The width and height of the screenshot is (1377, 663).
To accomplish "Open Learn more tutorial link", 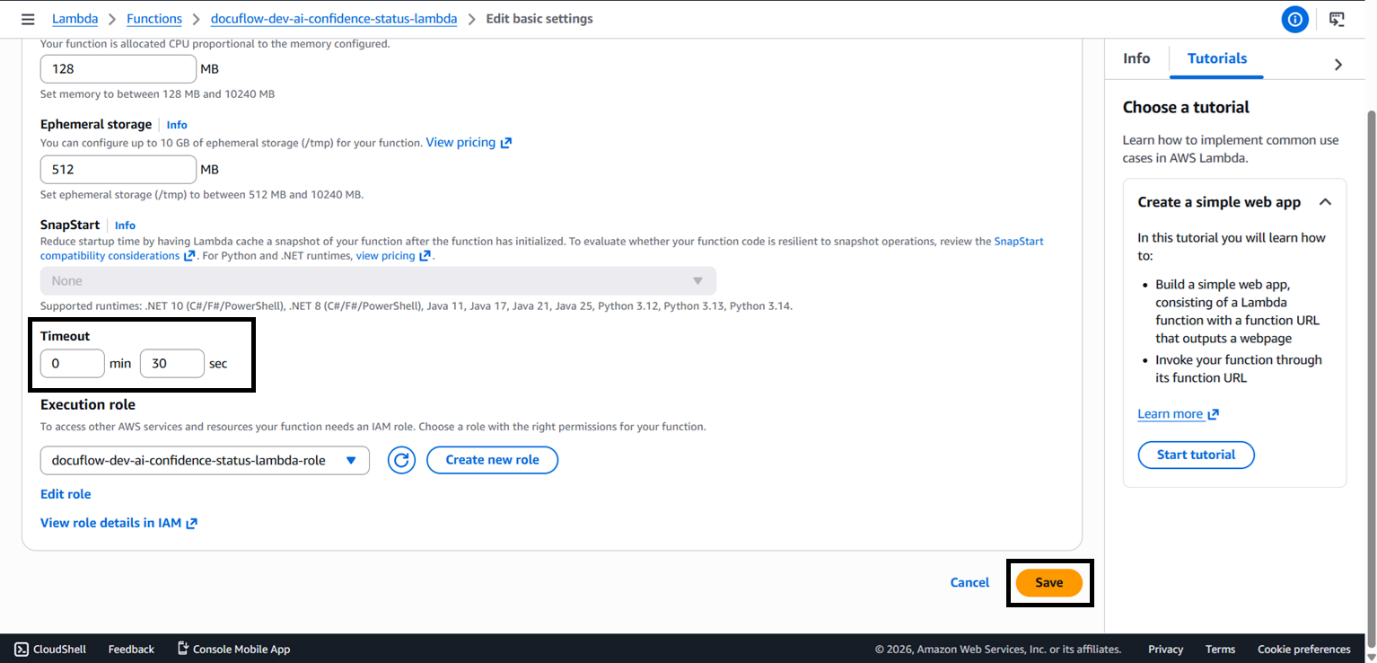I will coord(1178,414).
